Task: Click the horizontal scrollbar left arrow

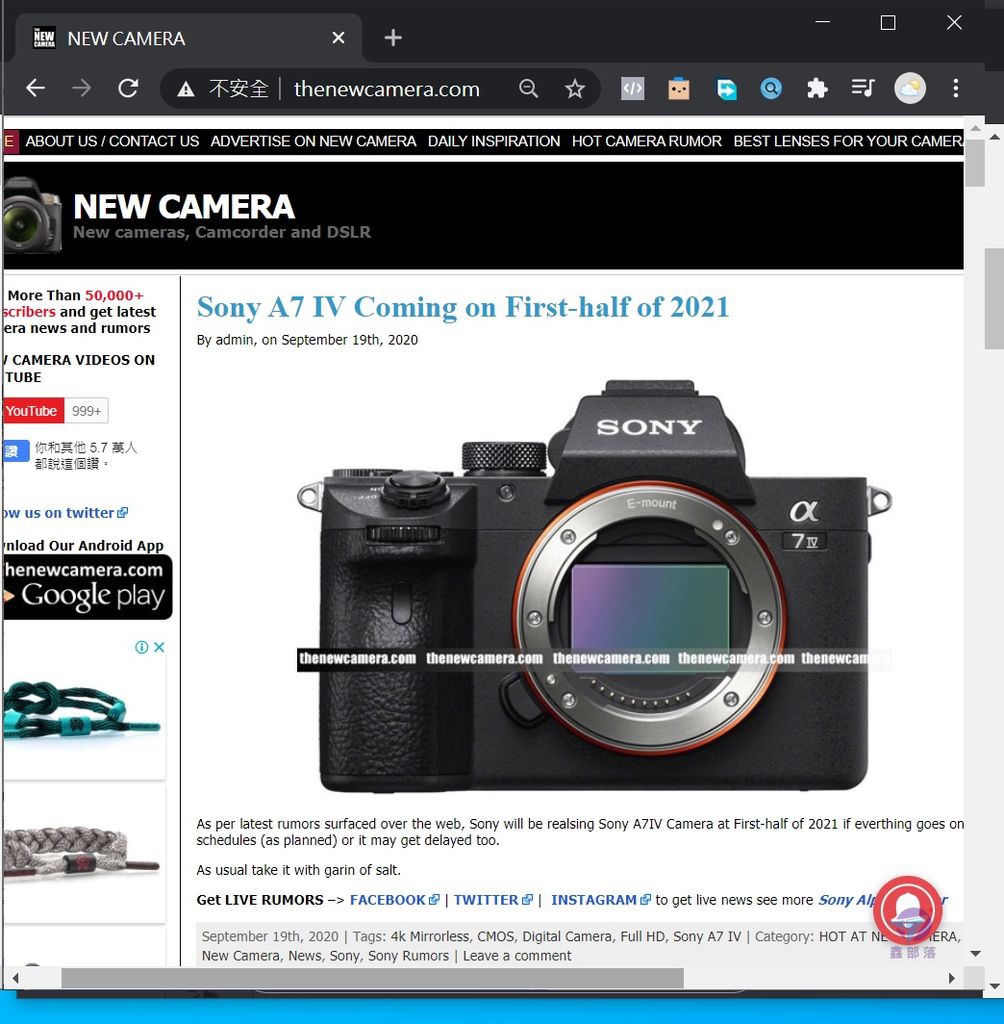Action: point(15,978)
